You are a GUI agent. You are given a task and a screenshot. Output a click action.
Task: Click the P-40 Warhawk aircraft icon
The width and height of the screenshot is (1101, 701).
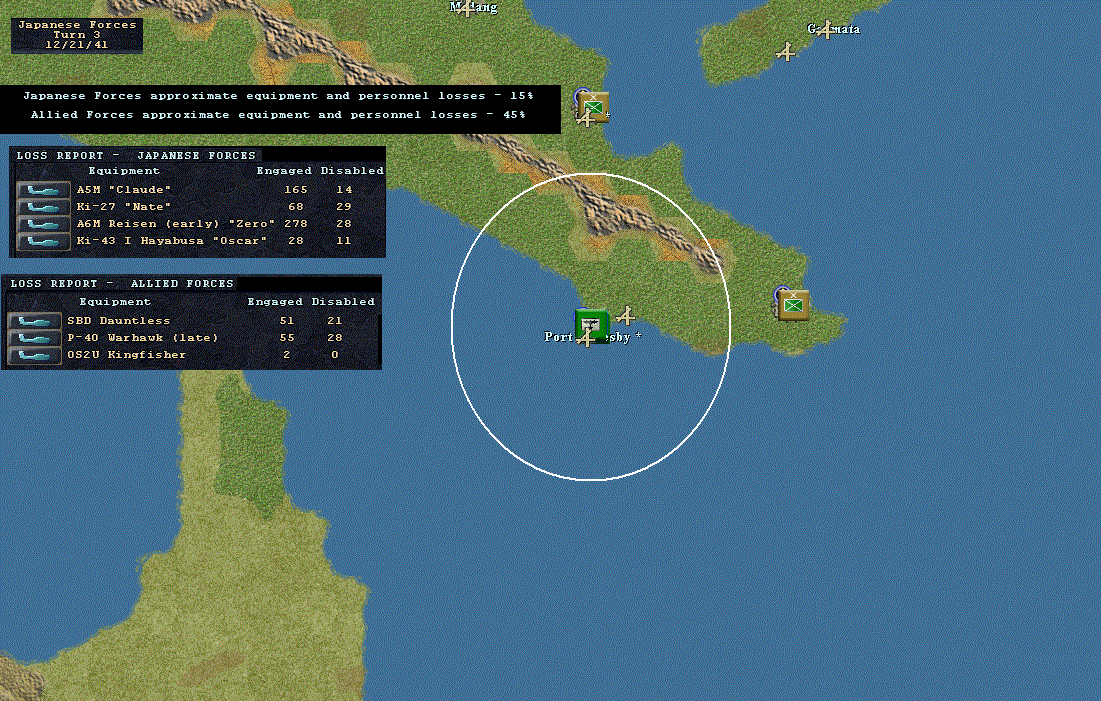(34, 338)
